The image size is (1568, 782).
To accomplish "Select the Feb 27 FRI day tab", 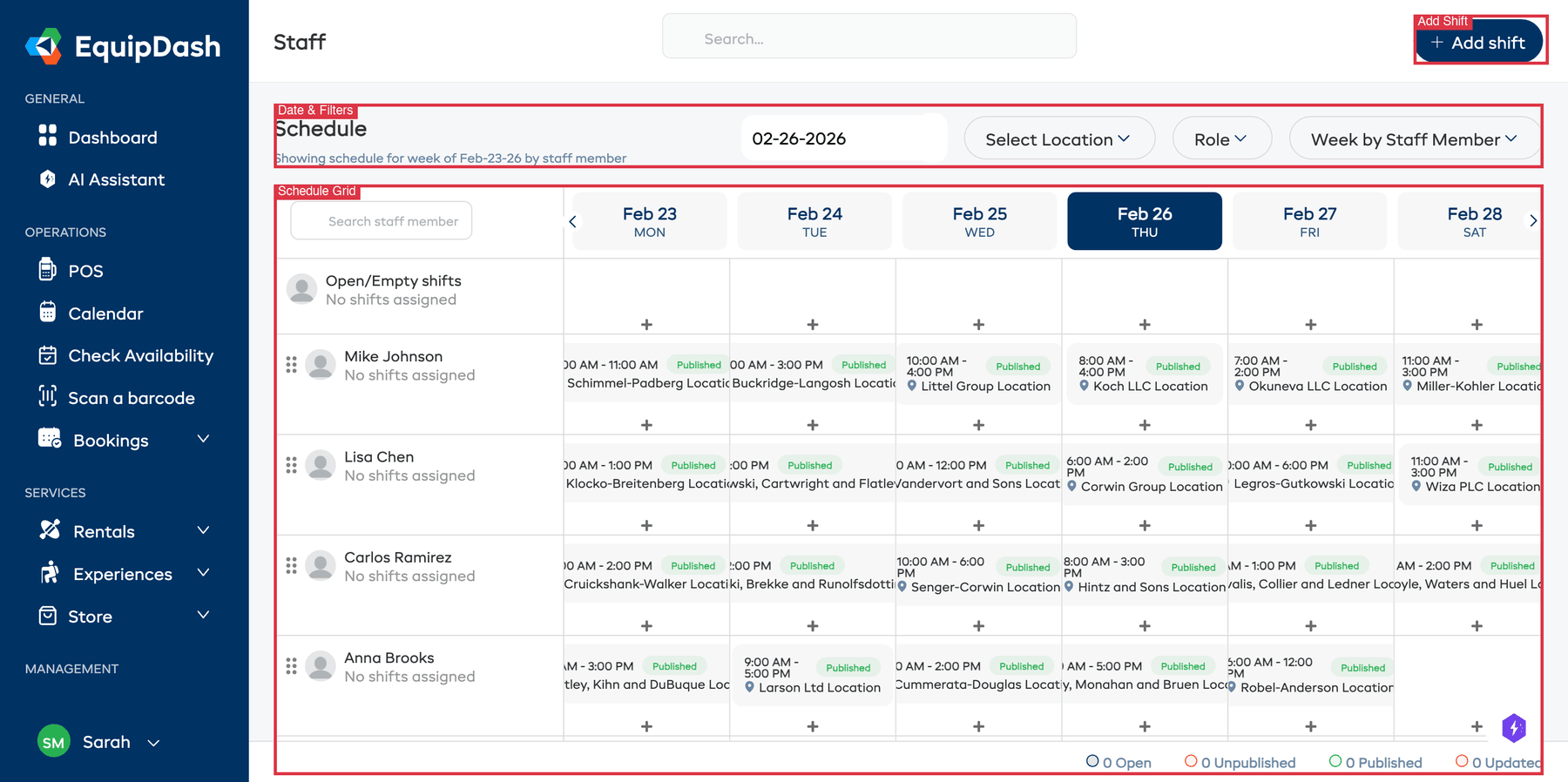I will pos(1308,221).
